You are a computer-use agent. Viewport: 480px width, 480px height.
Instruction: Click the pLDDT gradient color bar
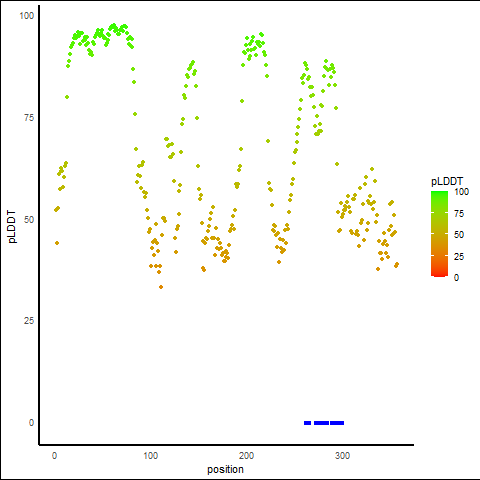pos(439,234)
